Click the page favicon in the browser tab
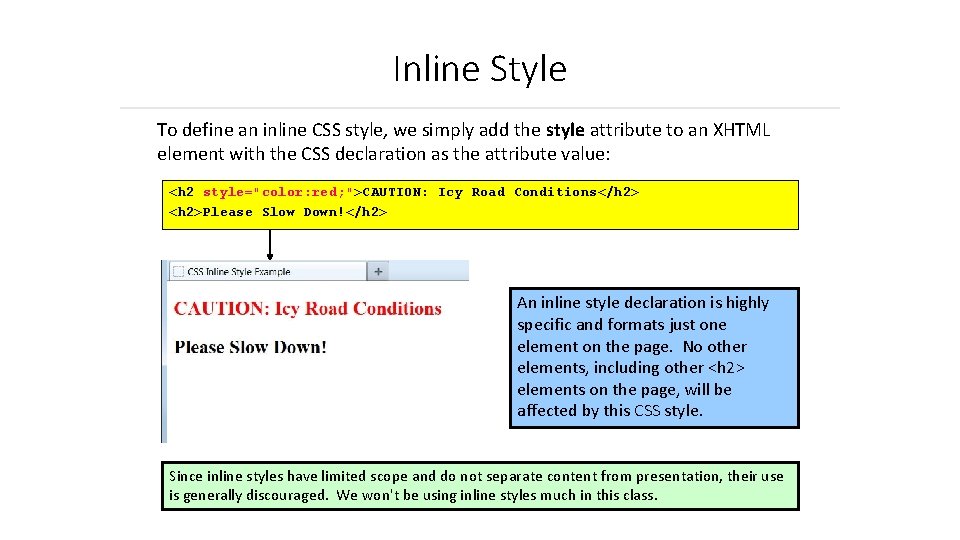 click(178, 271)
